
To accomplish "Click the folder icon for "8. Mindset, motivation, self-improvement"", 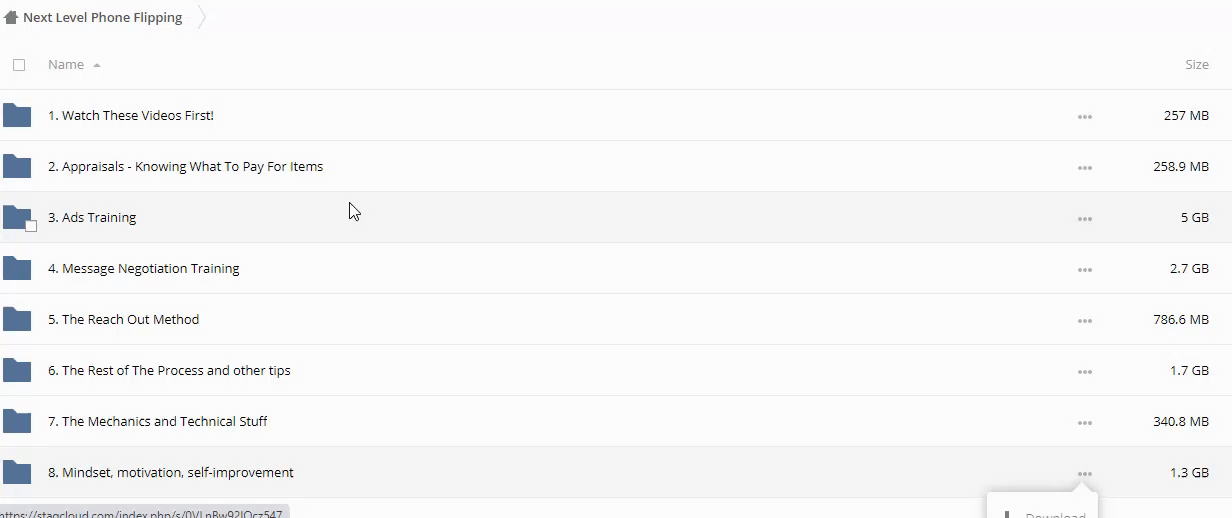I will (17, 473).
